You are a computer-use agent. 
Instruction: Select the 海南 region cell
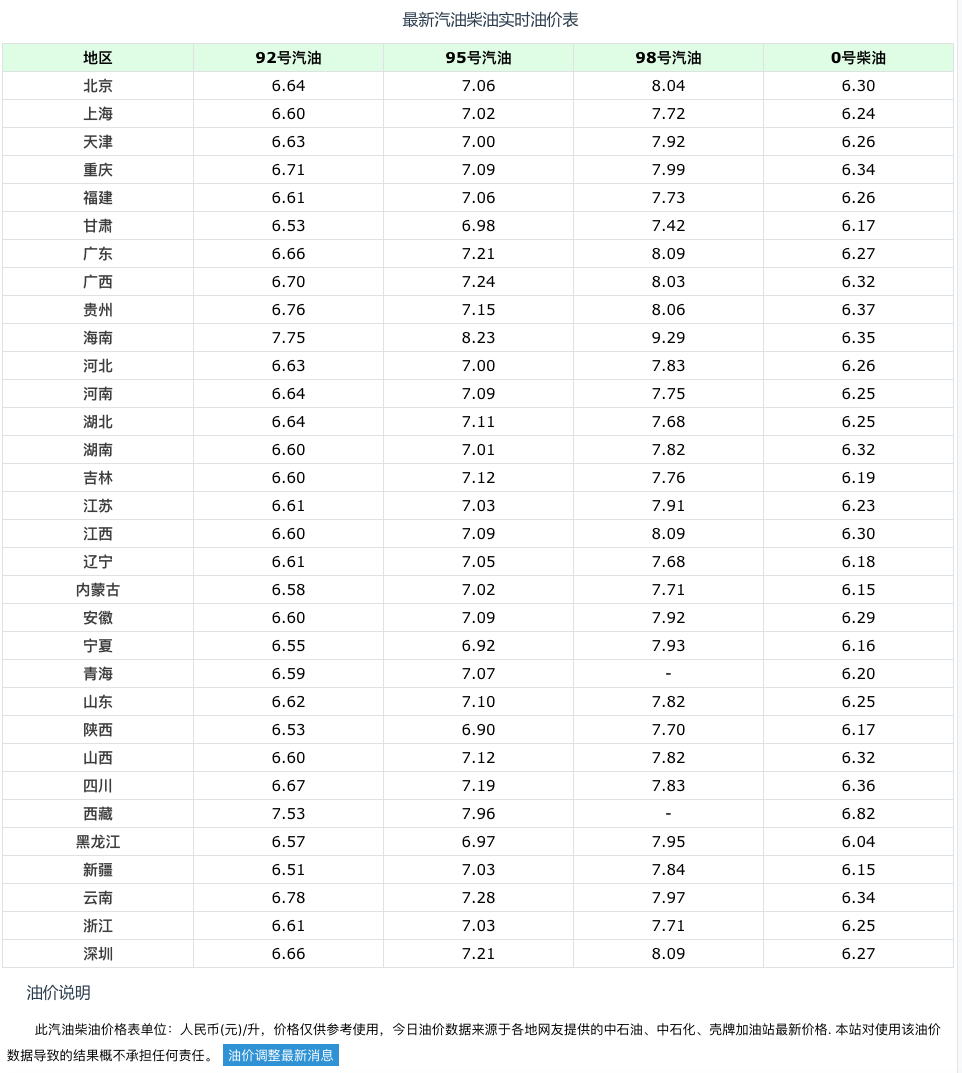coord(98,338)
